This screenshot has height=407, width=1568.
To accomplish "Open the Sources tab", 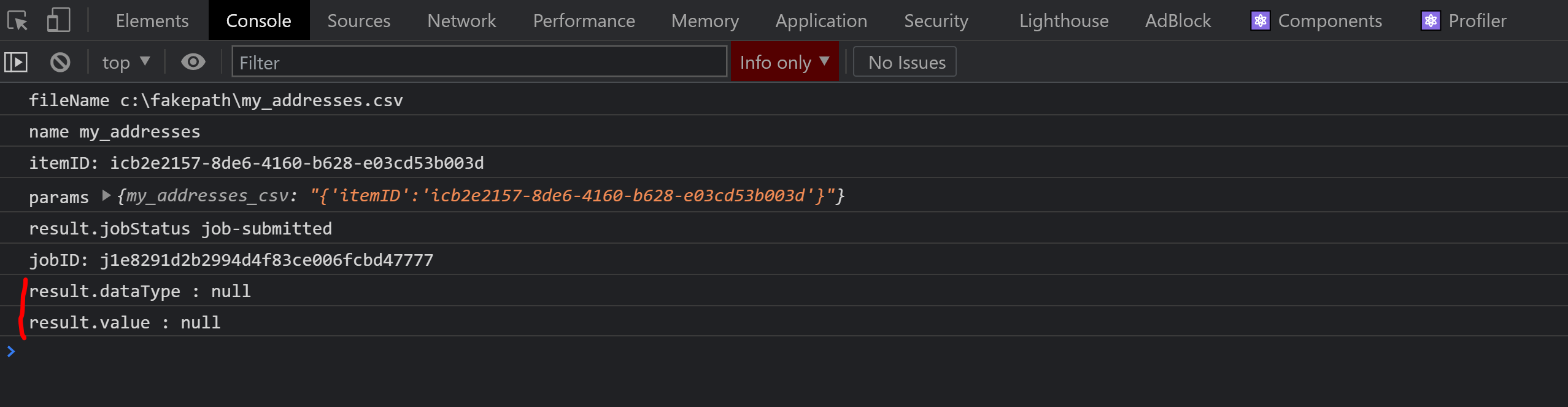I will [x=358, y=21].
